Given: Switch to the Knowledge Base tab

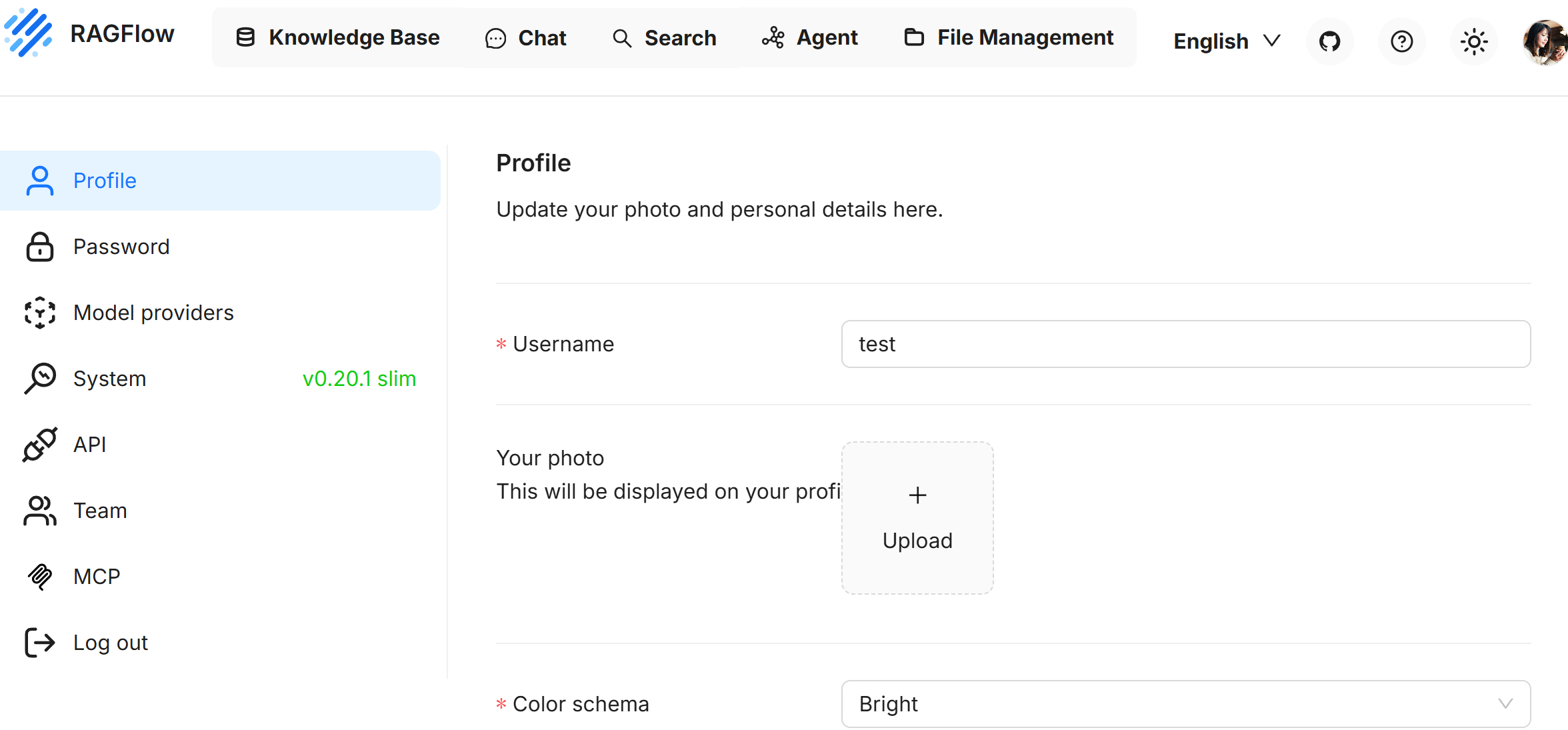Looking at the screenshot, I should coord(339,38).
